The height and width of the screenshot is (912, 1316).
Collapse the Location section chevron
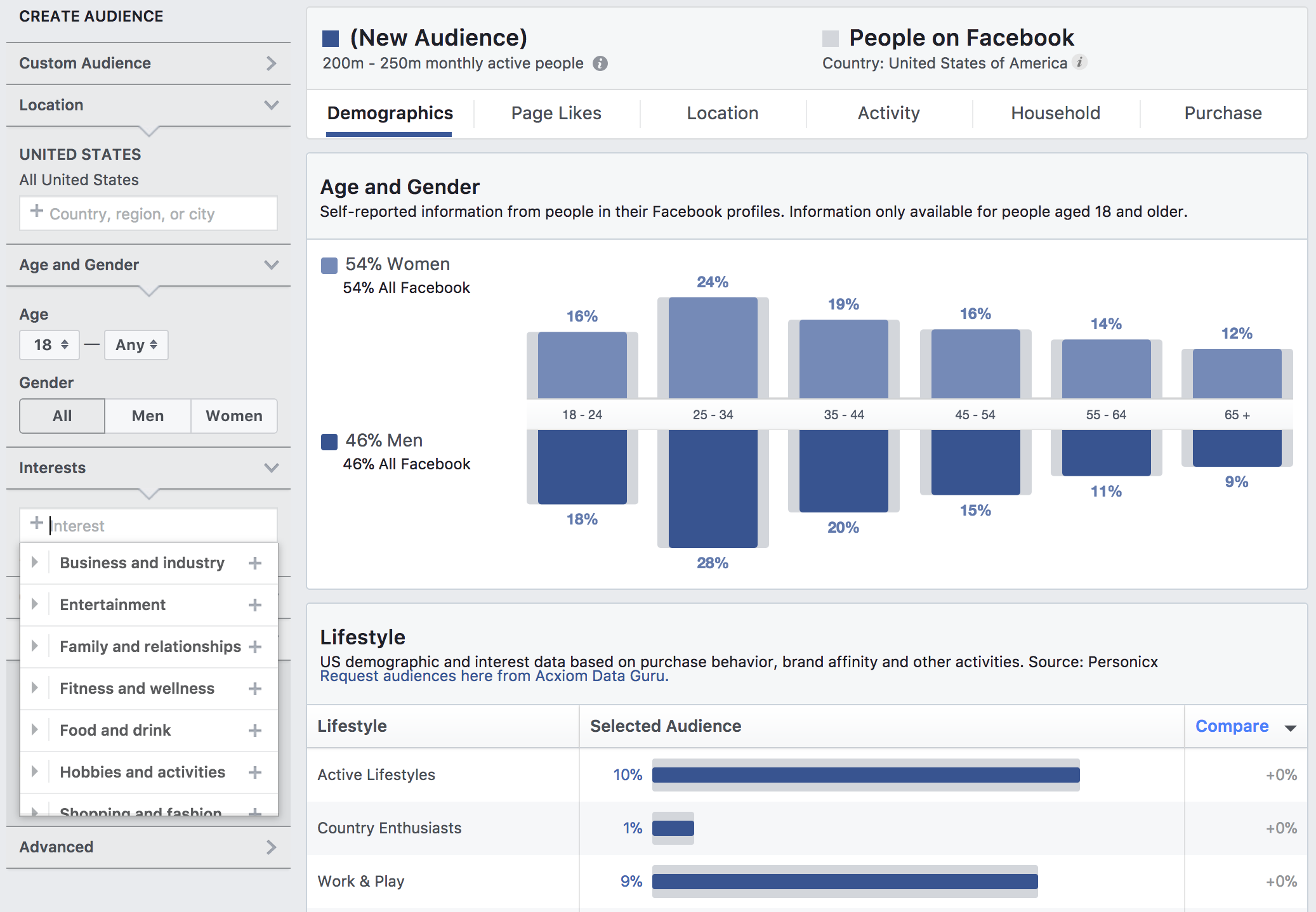coord(272,105)
